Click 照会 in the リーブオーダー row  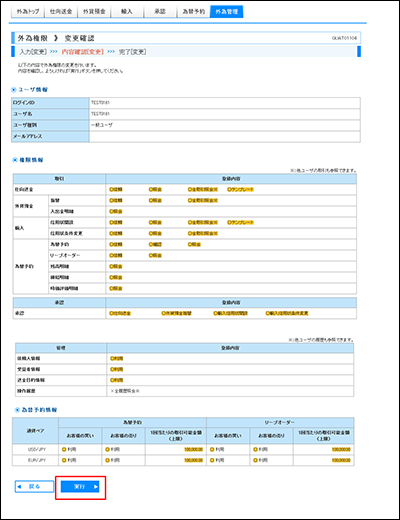(155, 256)
